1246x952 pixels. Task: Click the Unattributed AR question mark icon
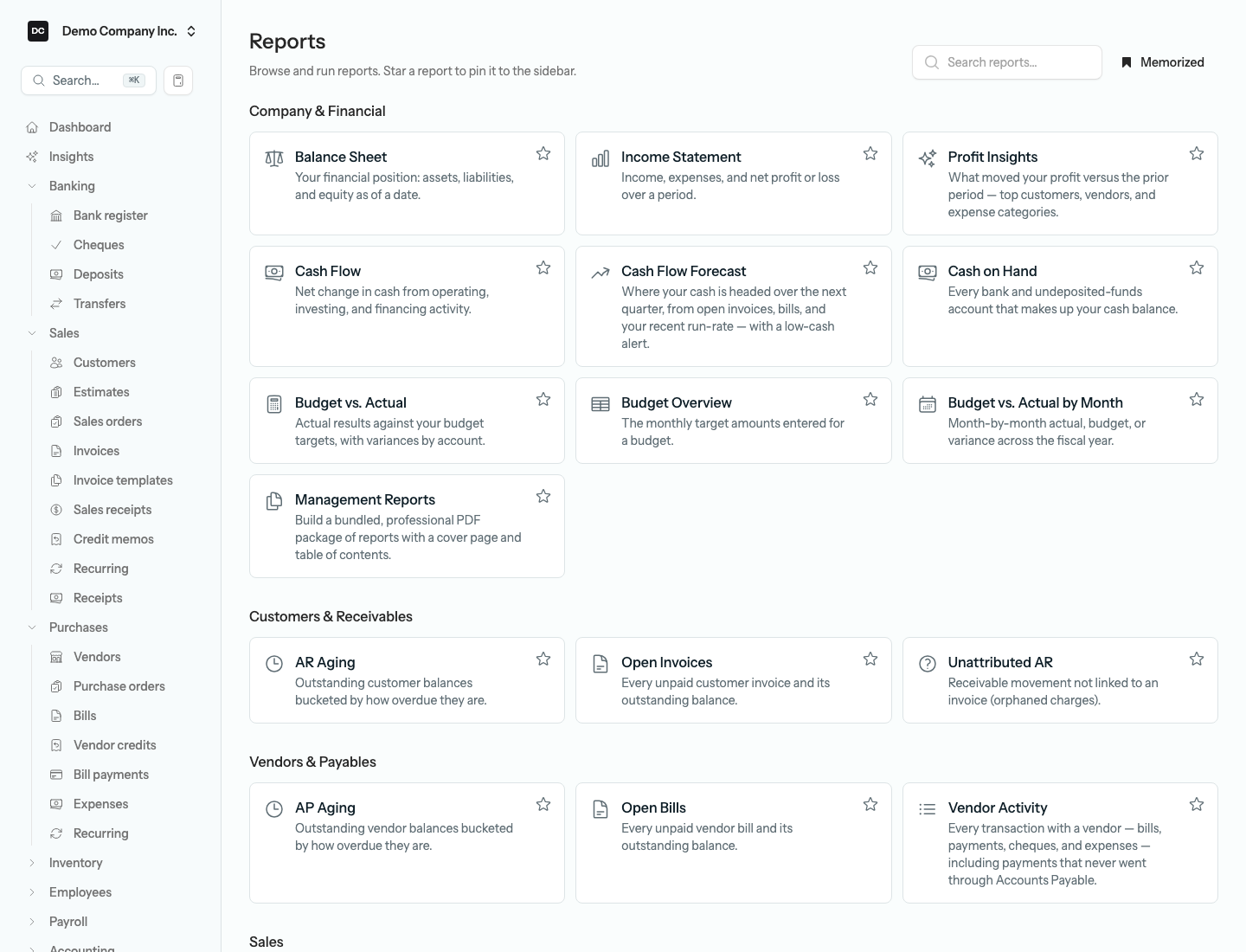click(x=928, y=664)
